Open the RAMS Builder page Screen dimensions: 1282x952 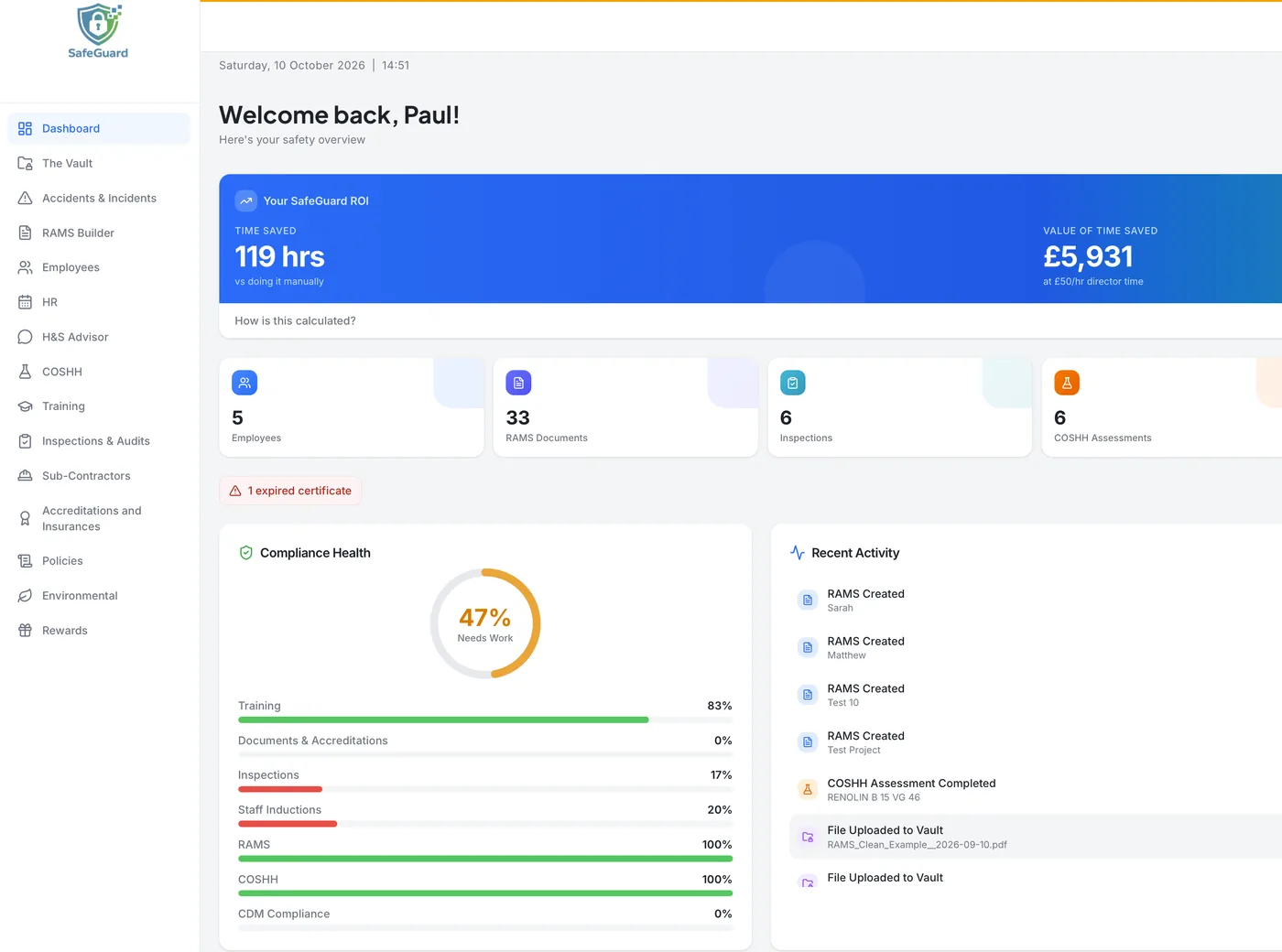(x=99, y=233)
